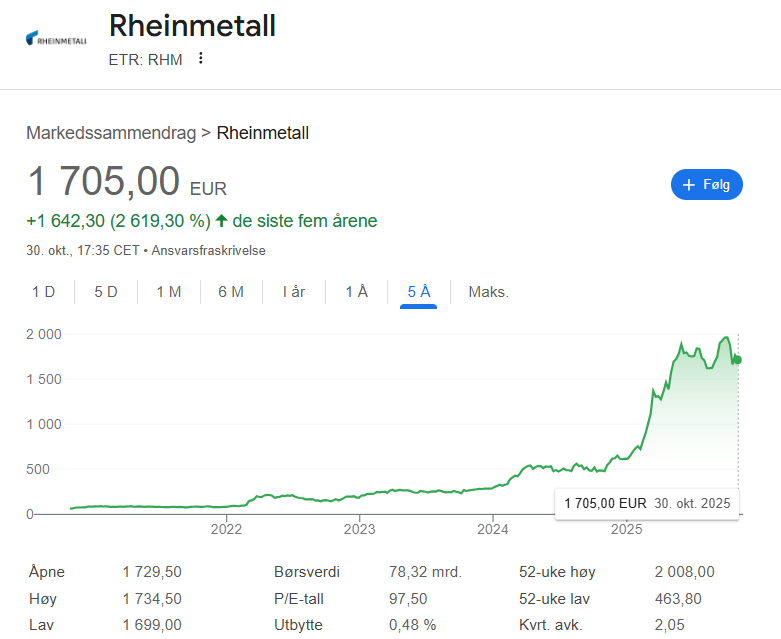The image size is (781, 639).
Task: Click the Rheinmetall company logo
Action: pos(56,39)
